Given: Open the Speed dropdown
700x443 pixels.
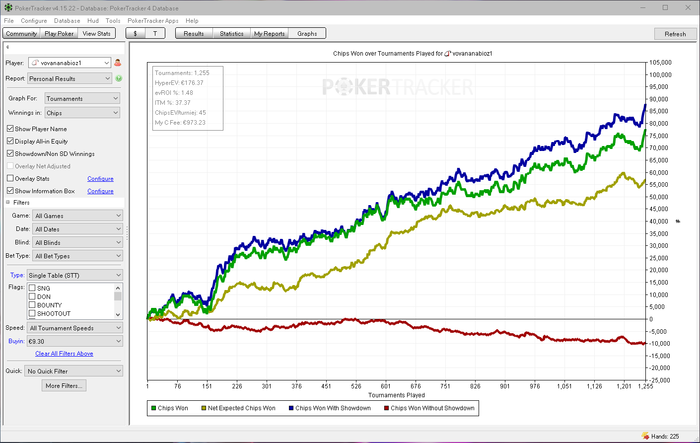Looking at the screenshot, I should (75, 328).
